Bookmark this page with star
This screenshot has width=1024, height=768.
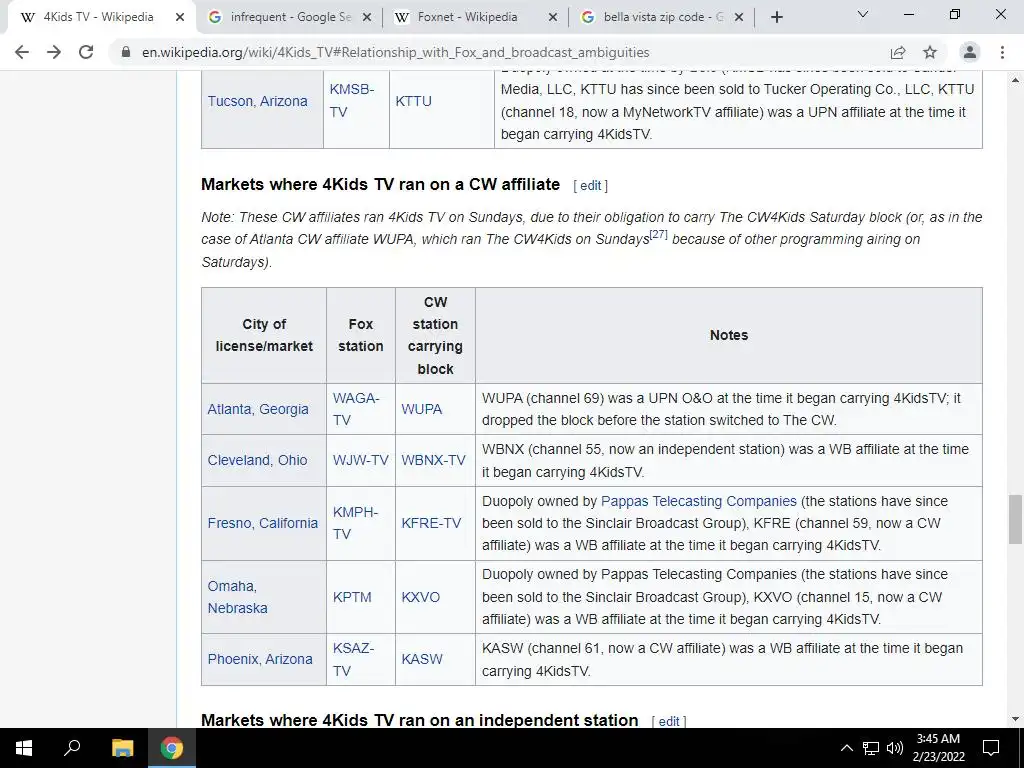930,52
